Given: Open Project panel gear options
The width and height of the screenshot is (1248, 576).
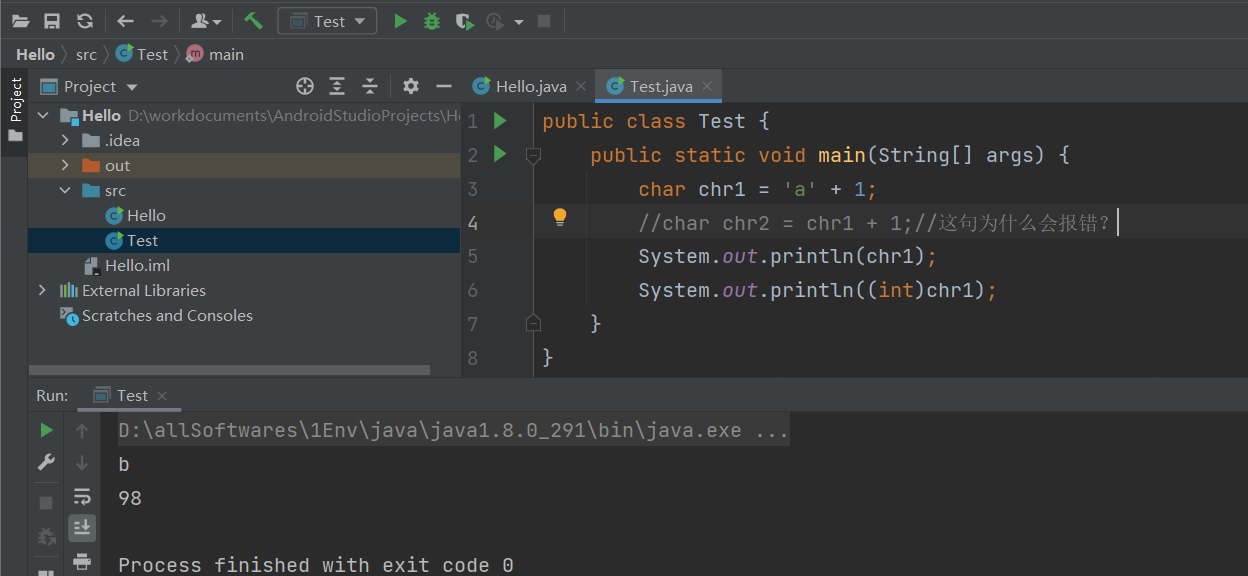Looking at the screenshot, I should [411, 86].
